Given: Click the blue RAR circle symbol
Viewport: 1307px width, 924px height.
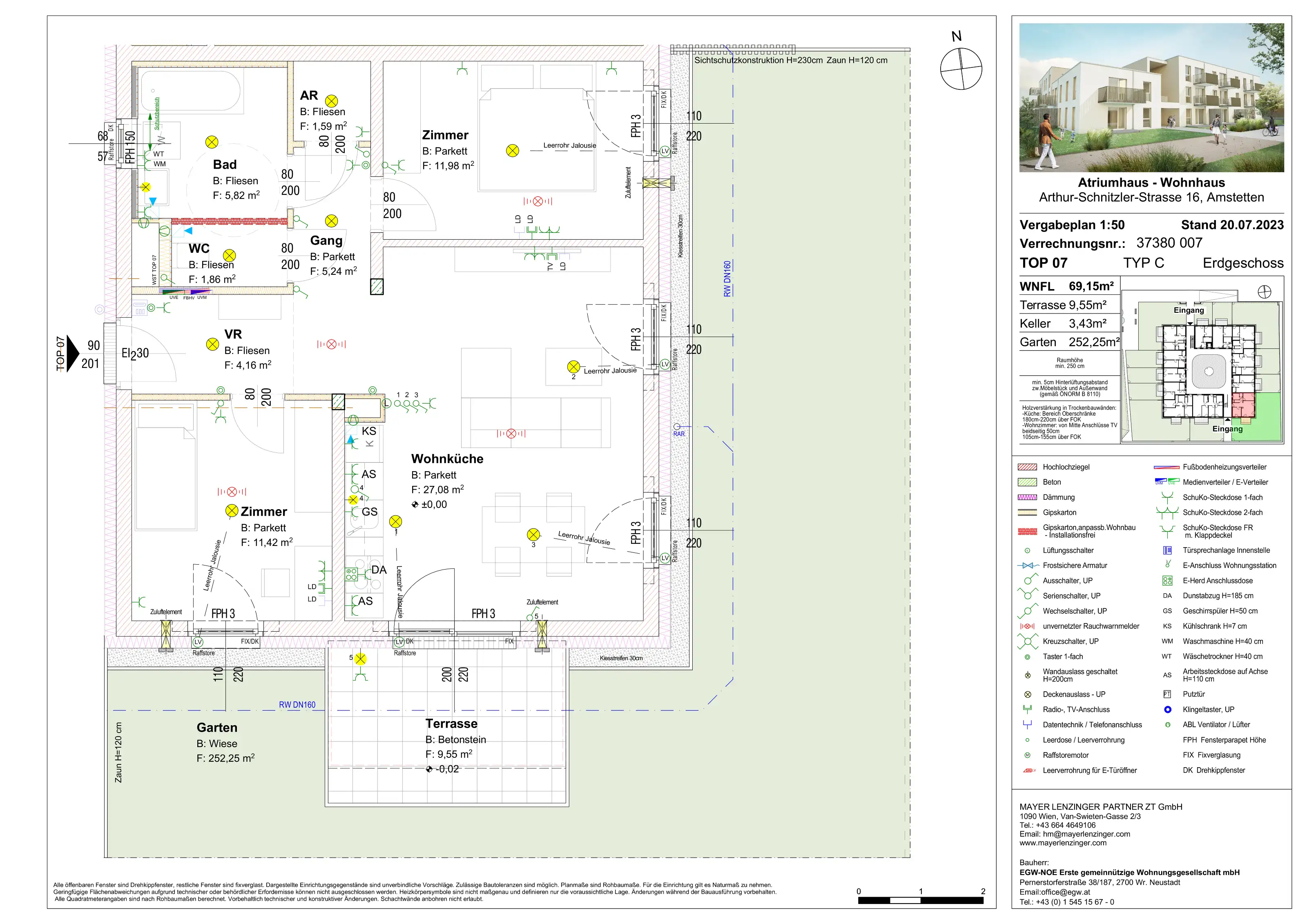Looking at the screenshot, I should coord(677,427).
